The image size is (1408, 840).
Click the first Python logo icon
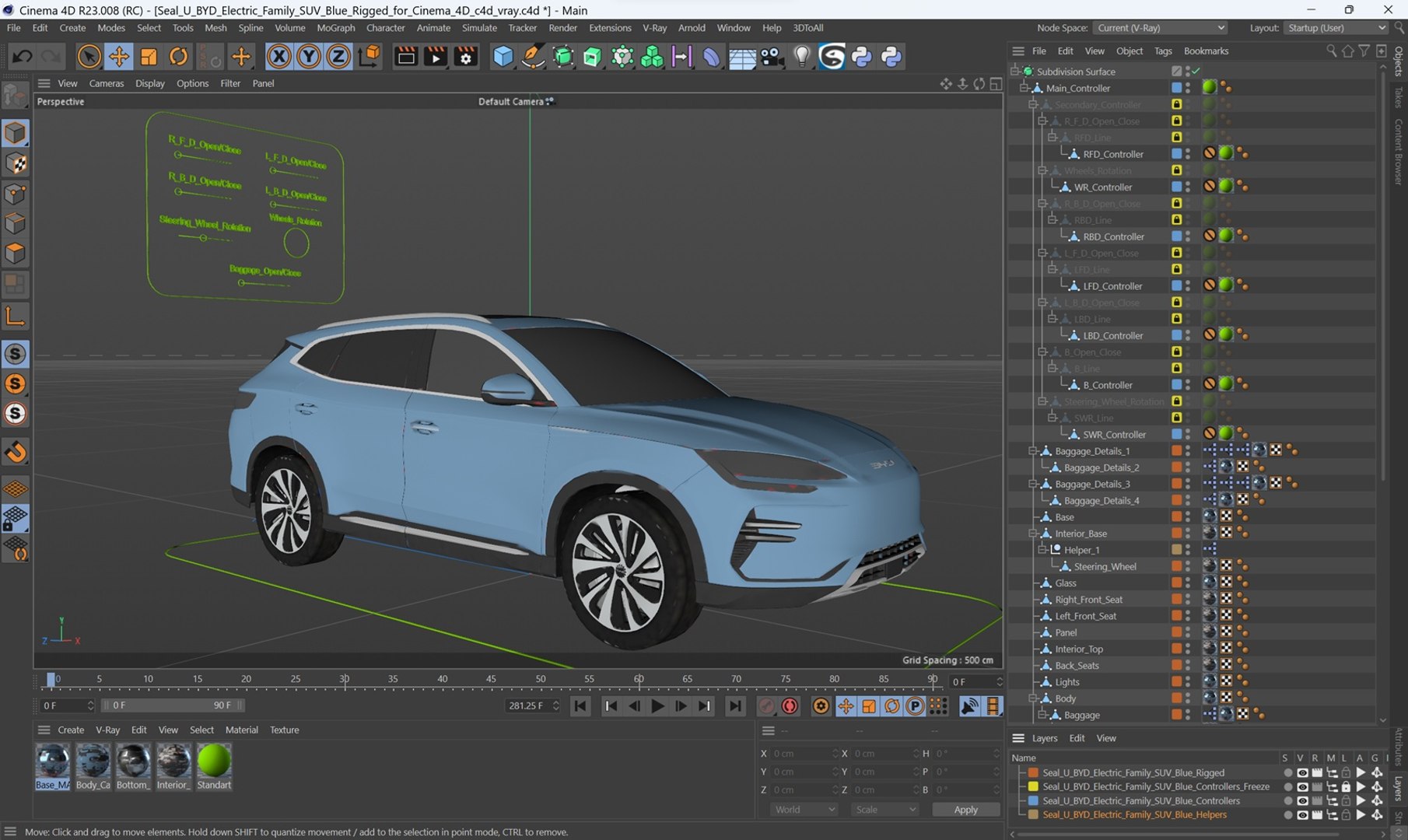[x=861, y=56]
